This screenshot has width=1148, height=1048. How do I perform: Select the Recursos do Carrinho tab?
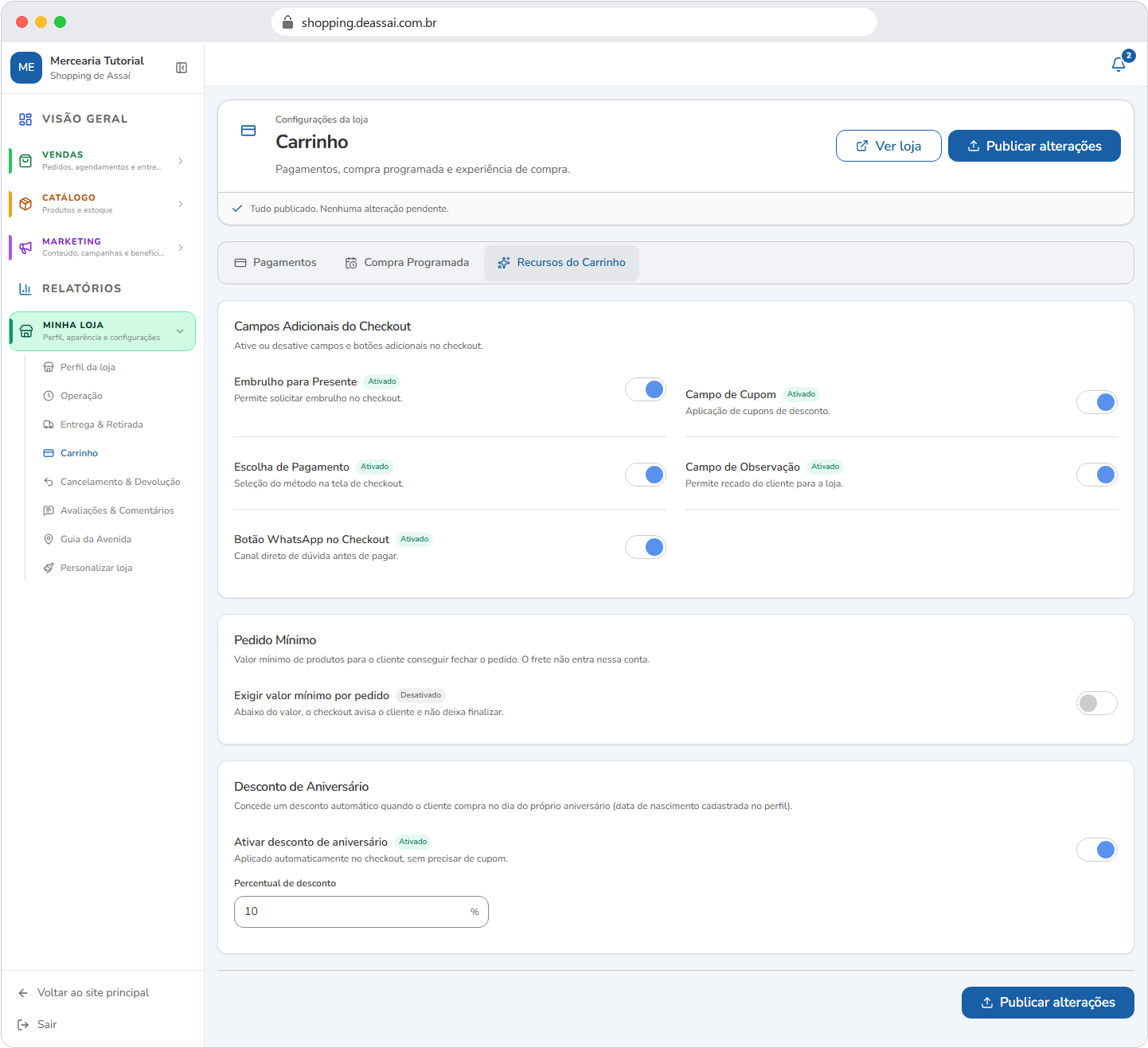[x=561, y=263]
